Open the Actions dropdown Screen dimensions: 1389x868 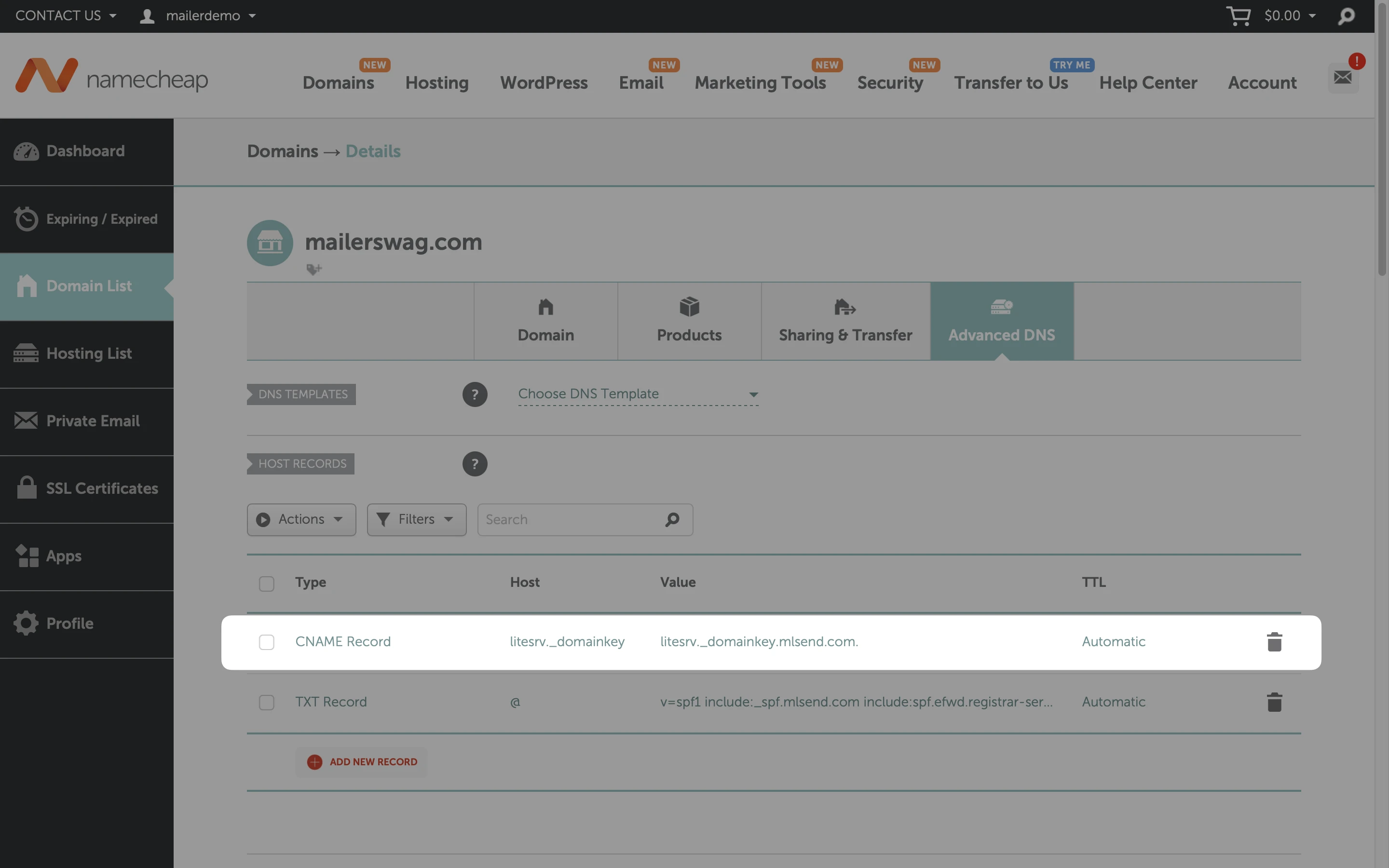tap(301, 519)
